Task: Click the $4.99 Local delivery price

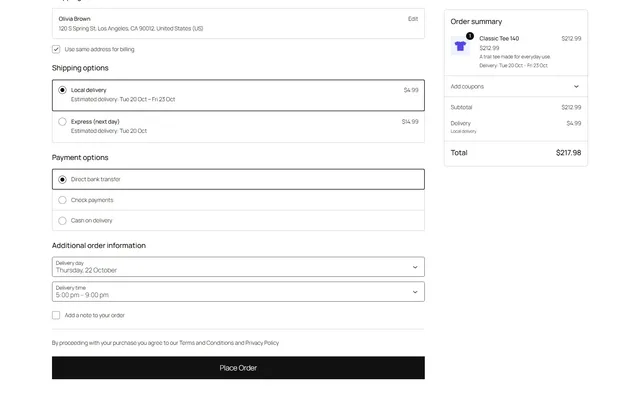Action: click(x=411, y=90)
